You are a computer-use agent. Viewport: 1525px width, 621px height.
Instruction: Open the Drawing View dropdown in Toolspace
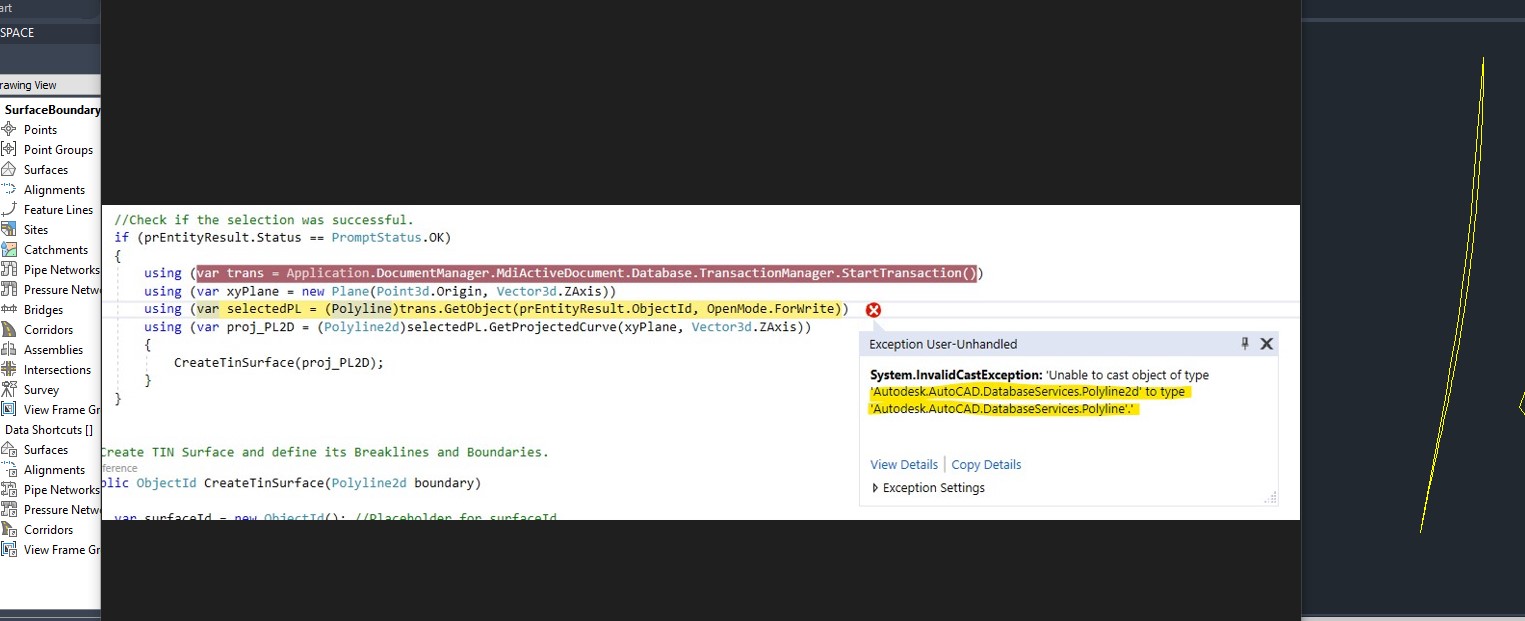pyautogui.click(x=50, y=85)
